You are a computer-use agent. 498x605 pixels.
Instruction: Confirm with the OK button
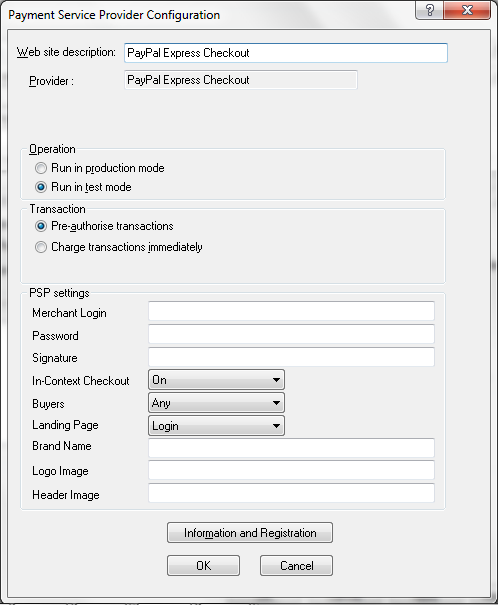coord(203,566)
